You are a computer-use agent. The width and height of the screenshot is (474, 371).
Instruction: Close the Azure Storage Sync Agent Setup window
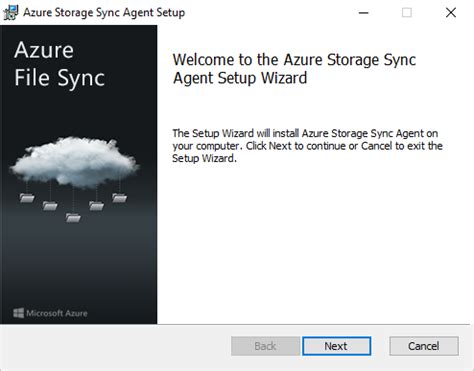pos(451,13)
